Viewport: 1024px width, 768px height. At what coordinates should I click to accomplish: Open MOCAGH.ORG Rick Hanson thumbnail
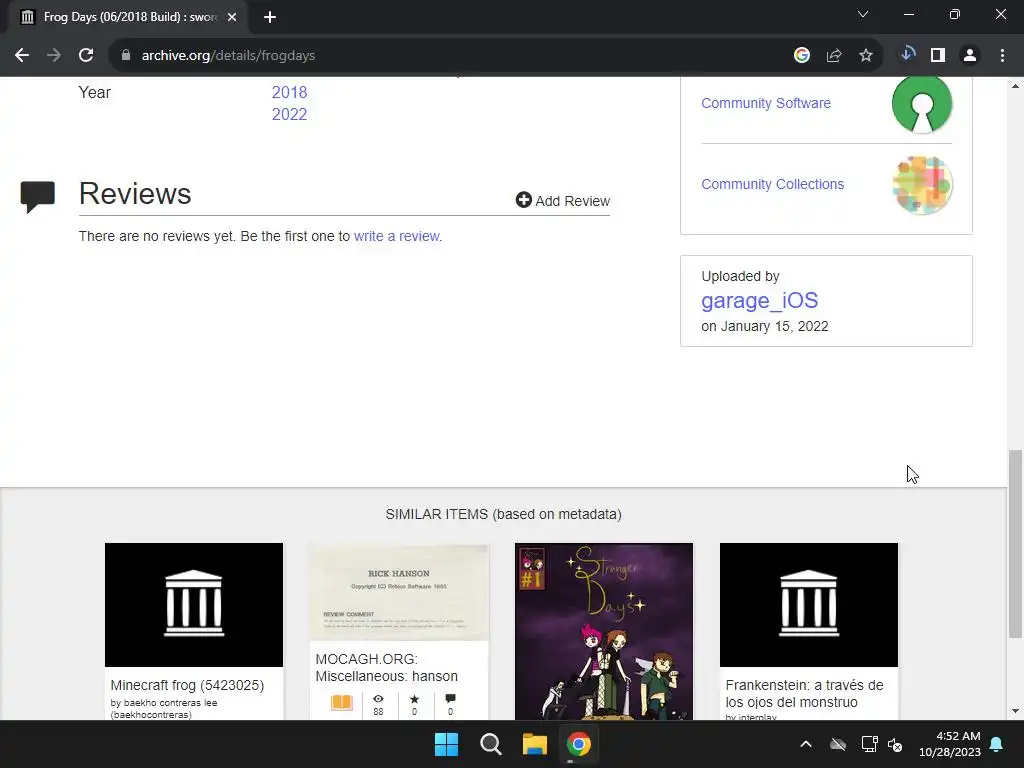[x=399, y=592]
